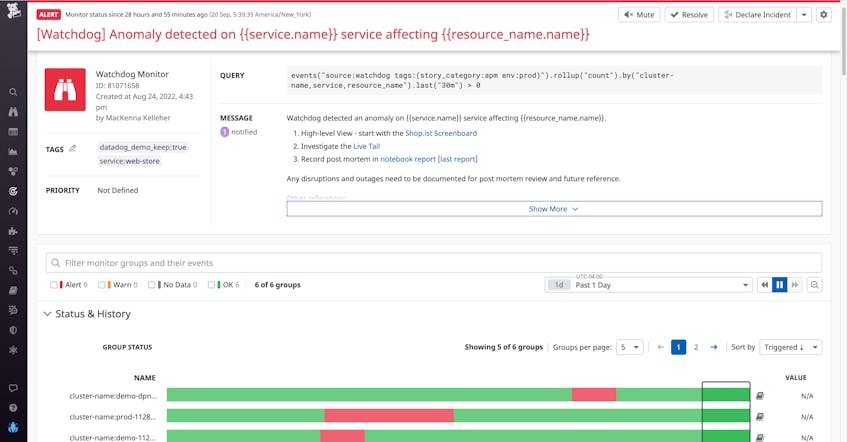This screenshot has width=847, height=442.
Task: Open the Live Tail link
Action: click(x=367, y=146)
